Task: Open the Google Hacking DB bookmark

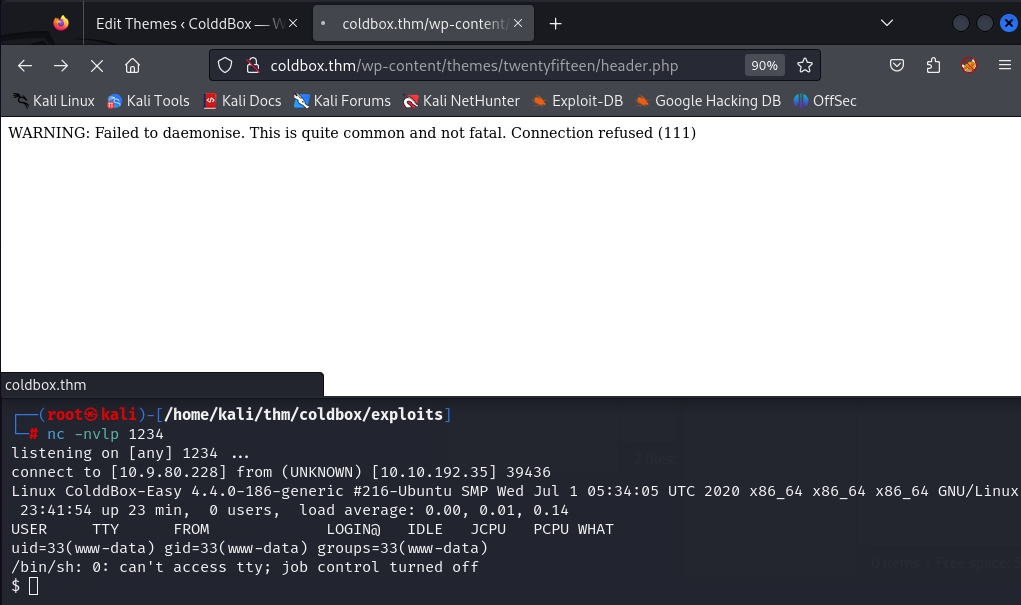Action: click(x=708, y=101)
